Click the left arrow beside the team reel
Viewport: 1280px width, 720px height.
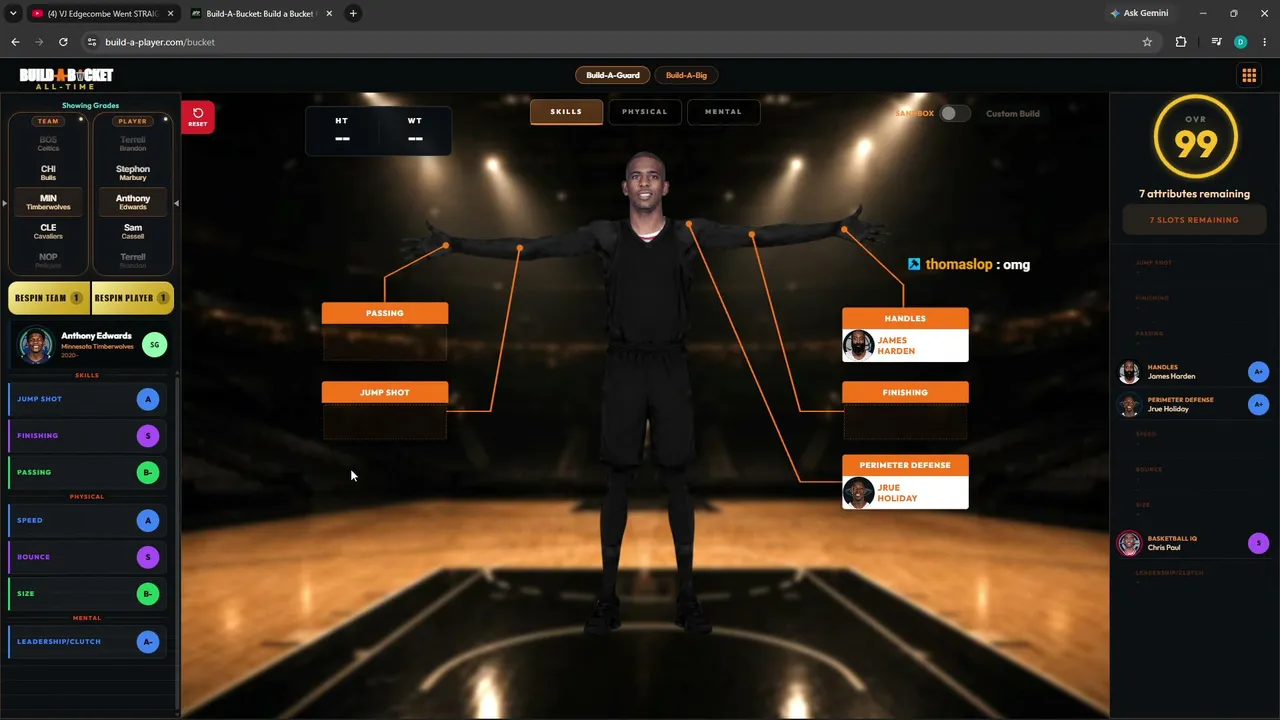tap(4, 203)
